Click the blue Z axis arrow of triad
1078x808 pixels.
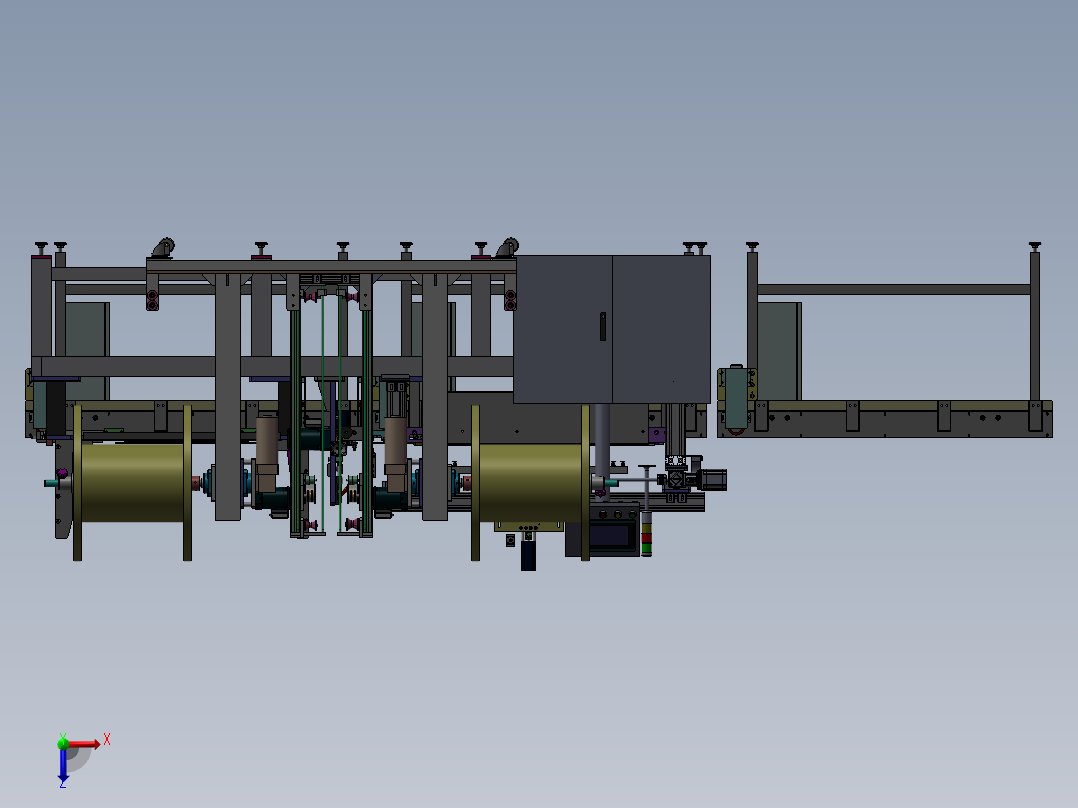63,764
